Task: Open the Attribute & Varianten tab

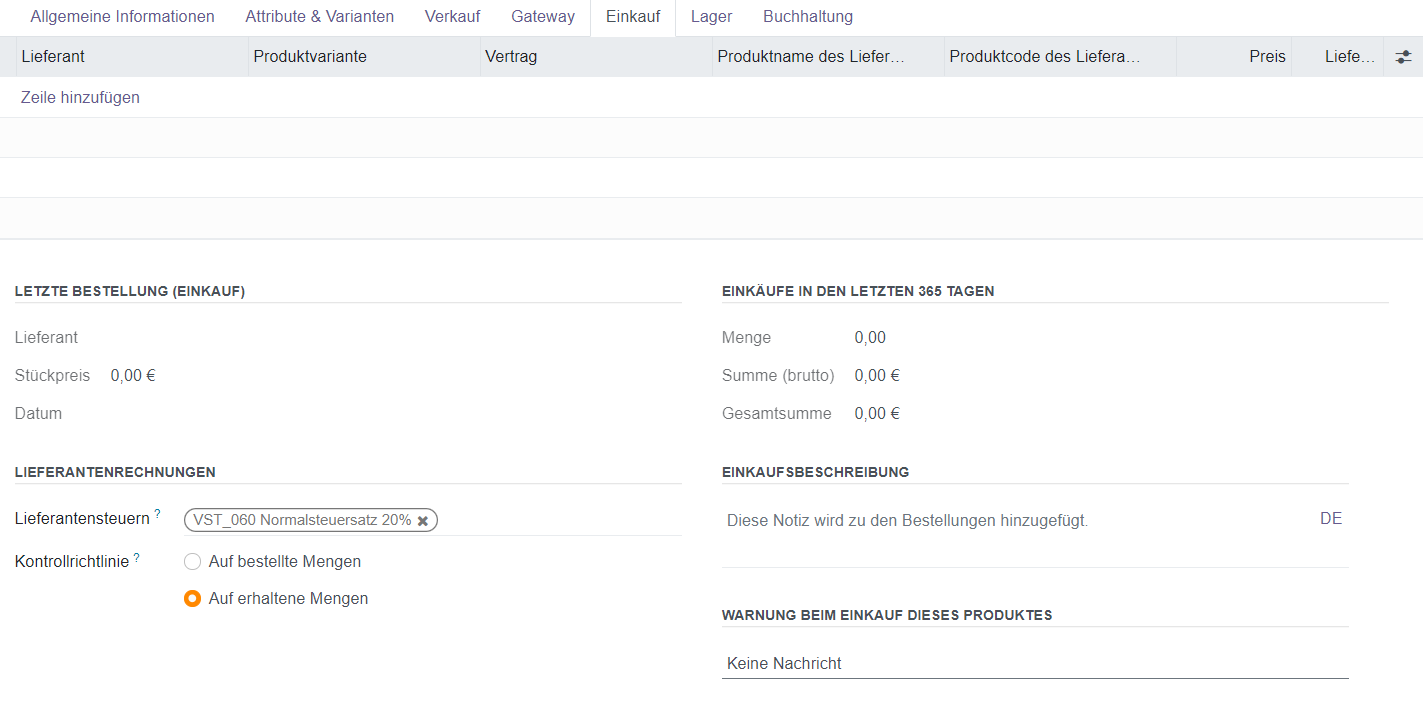Action: [319, 17]
